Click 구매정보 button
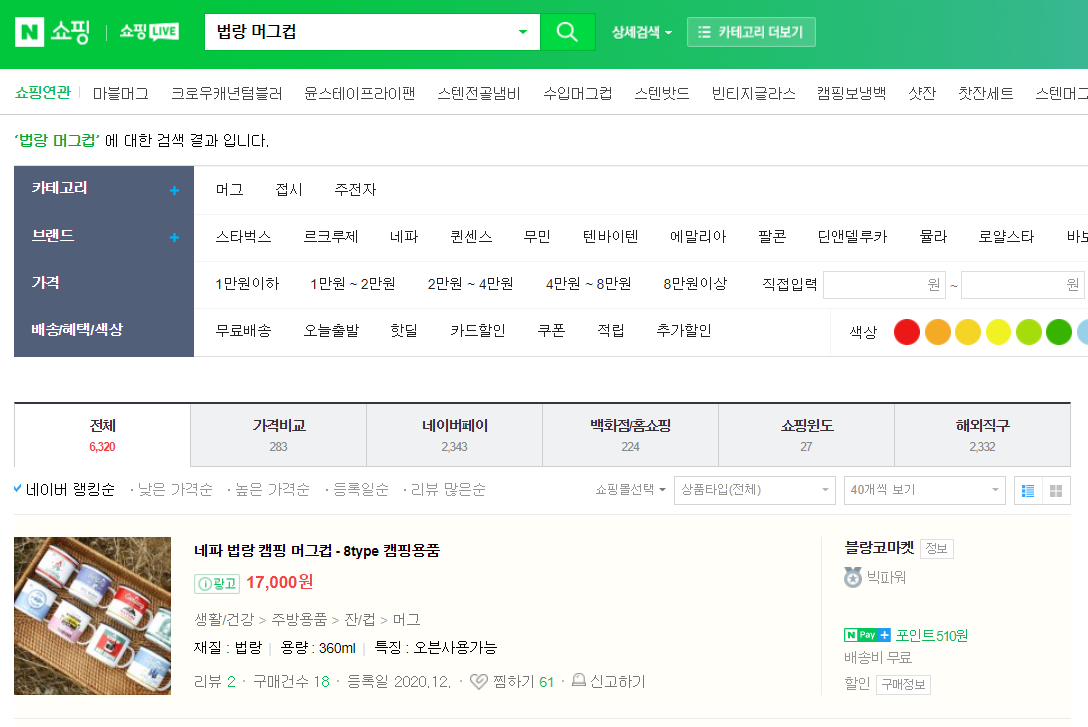 tap(903, 685)
